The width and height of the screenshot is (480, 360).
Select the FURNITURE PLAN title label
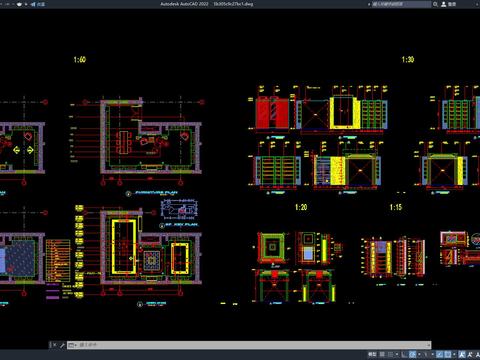pos(156,193)
